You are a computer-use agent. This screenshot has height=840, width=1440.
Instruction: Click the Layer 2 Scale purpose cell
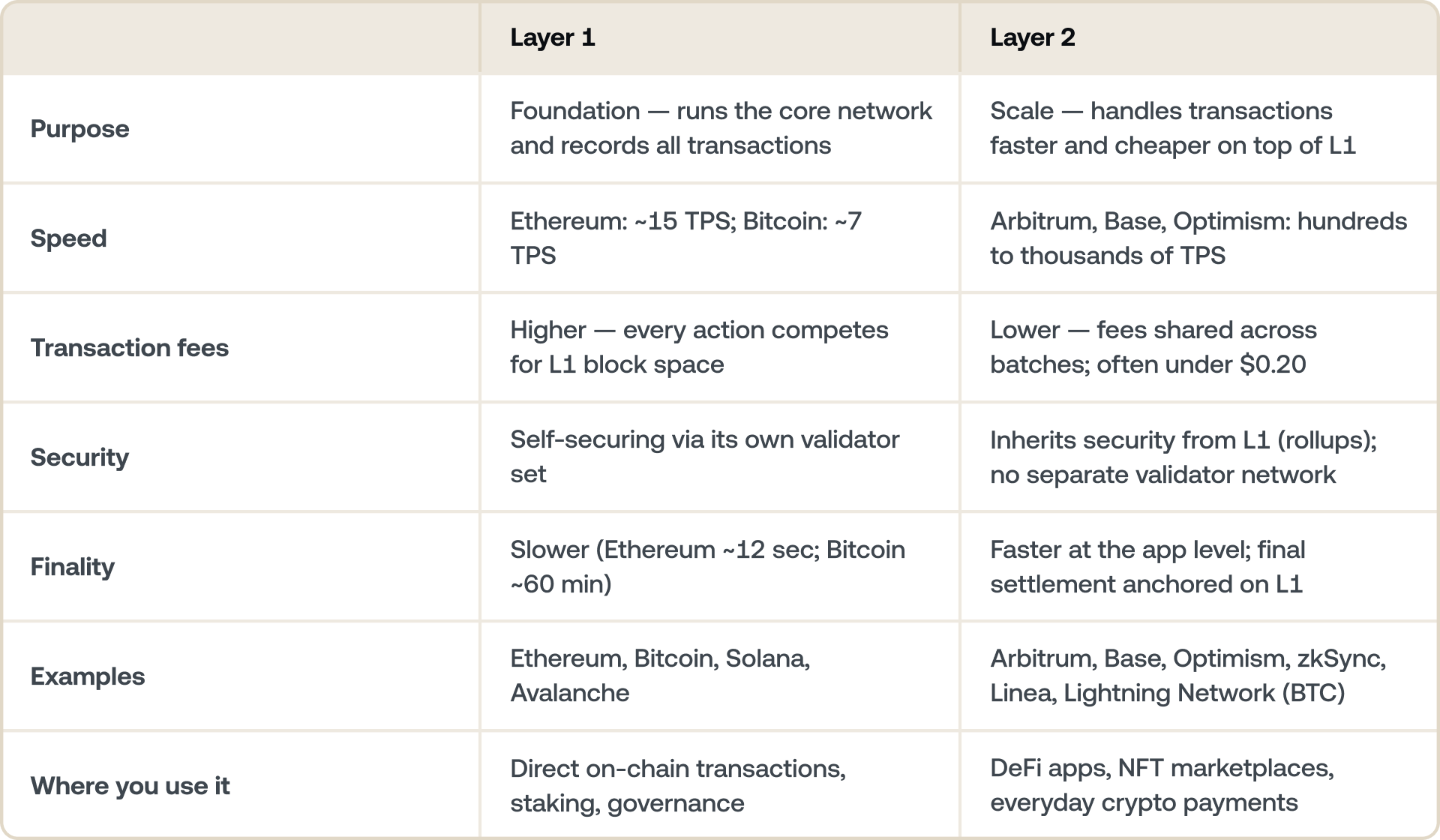(x=1172, y=128)
